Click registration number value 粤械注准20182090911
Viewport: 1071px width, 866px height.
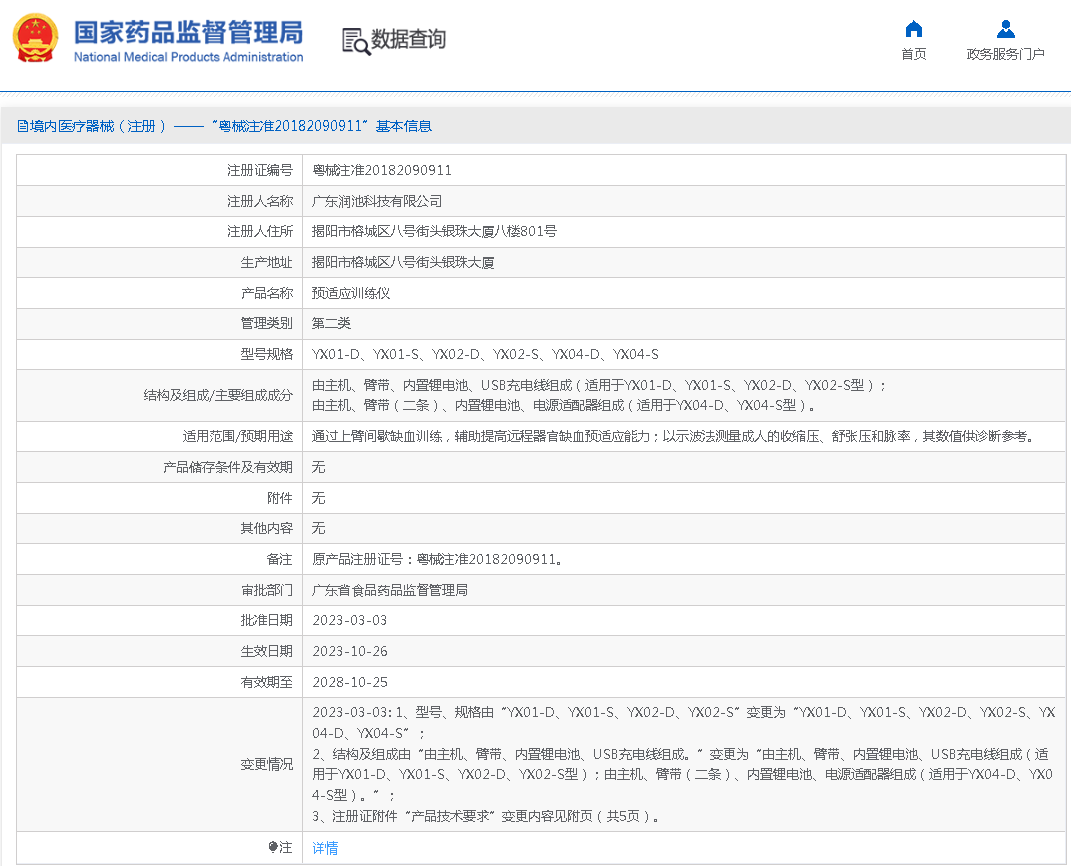click(x=381, y=171)
